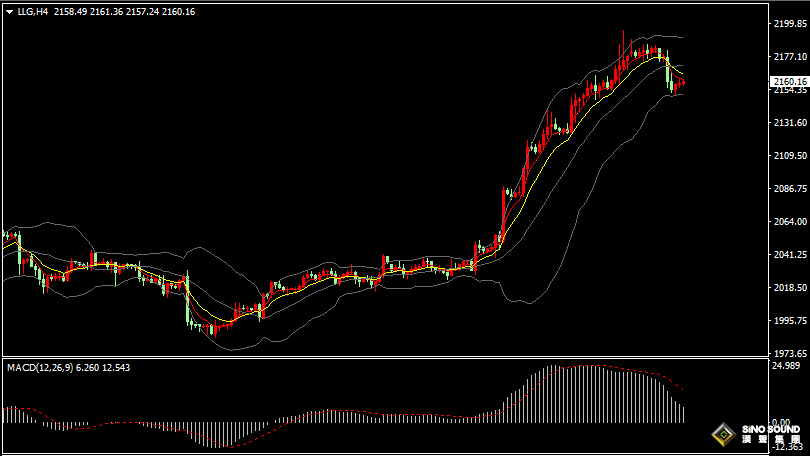810x456 pixels.
Task: Click the highlighted current price tag 2160.16
Action: click(789, 81)
